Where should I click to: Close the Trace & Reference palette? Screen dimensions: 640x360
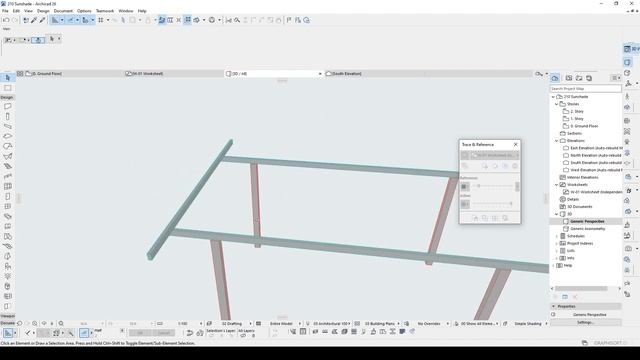(x=516, y=144)
